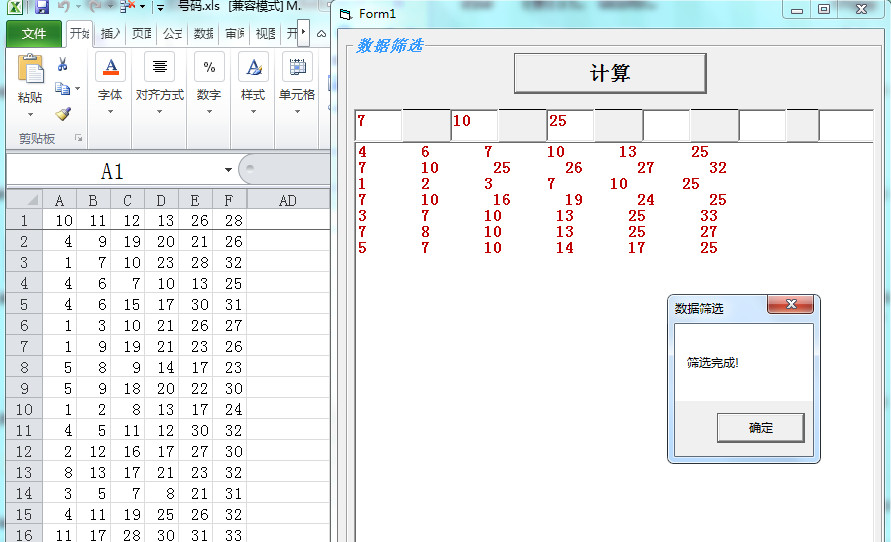Screen dimensions: 891x542
Task: Switch to the 插入 Insert tab
Action: (x=110, y=34)
